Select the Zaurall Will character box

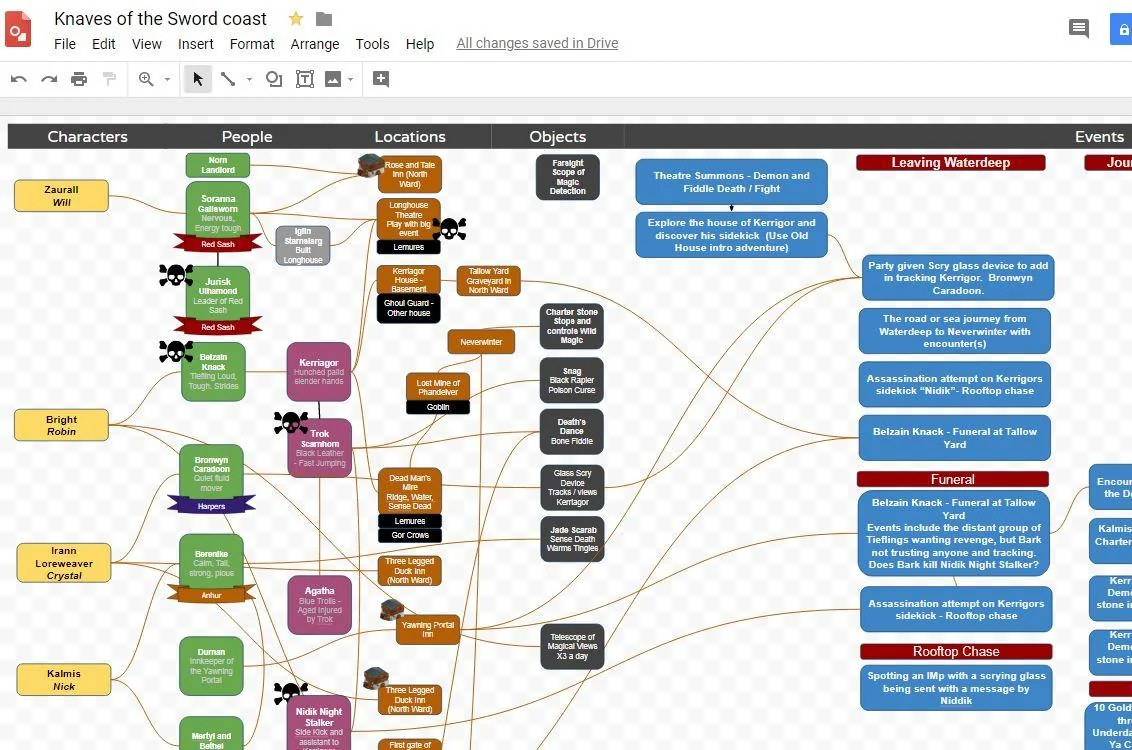pyautogui.click(x=61, y=196)
